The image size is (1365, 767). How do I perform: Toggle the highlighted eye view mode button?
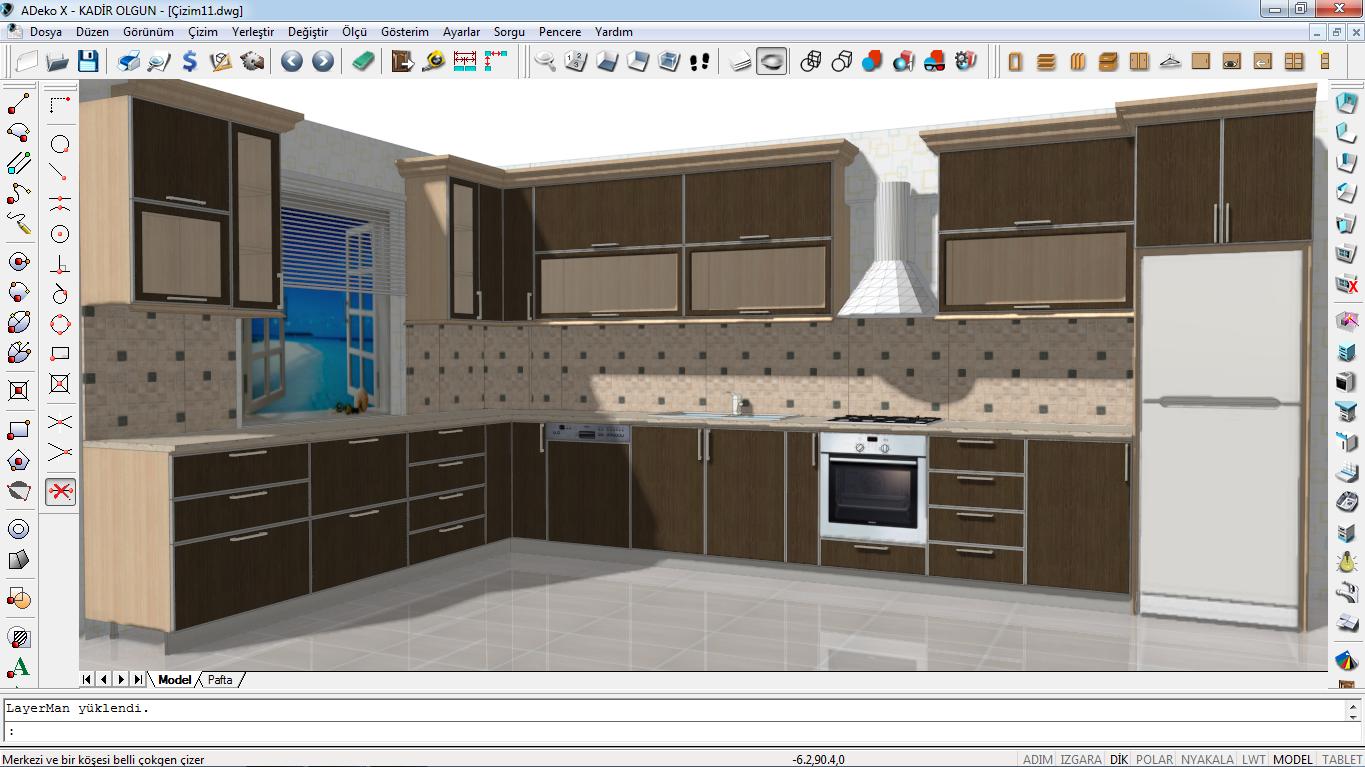point(771,62)
